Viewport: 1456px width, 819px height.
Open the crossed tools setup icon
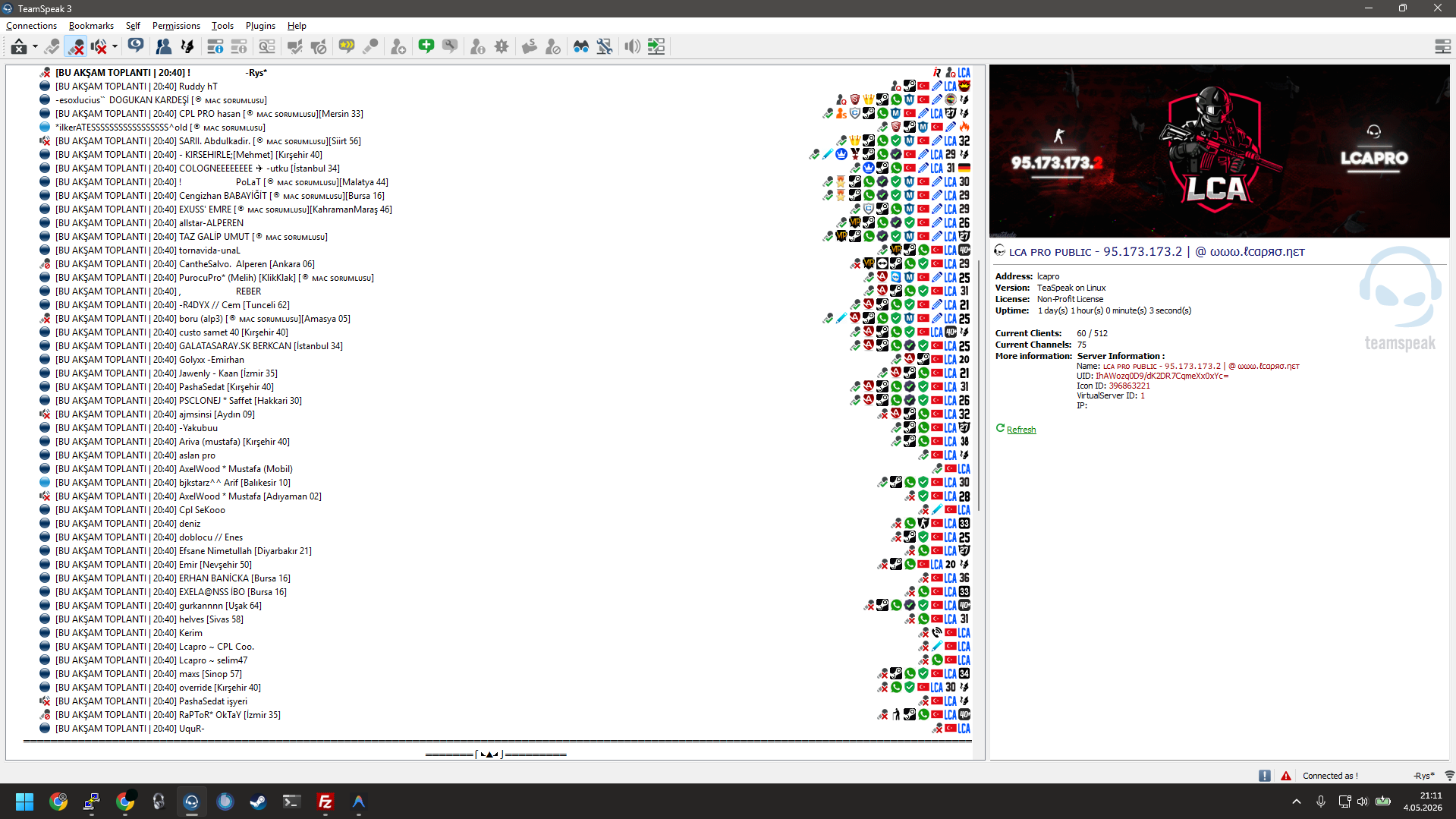pos(605,46)
